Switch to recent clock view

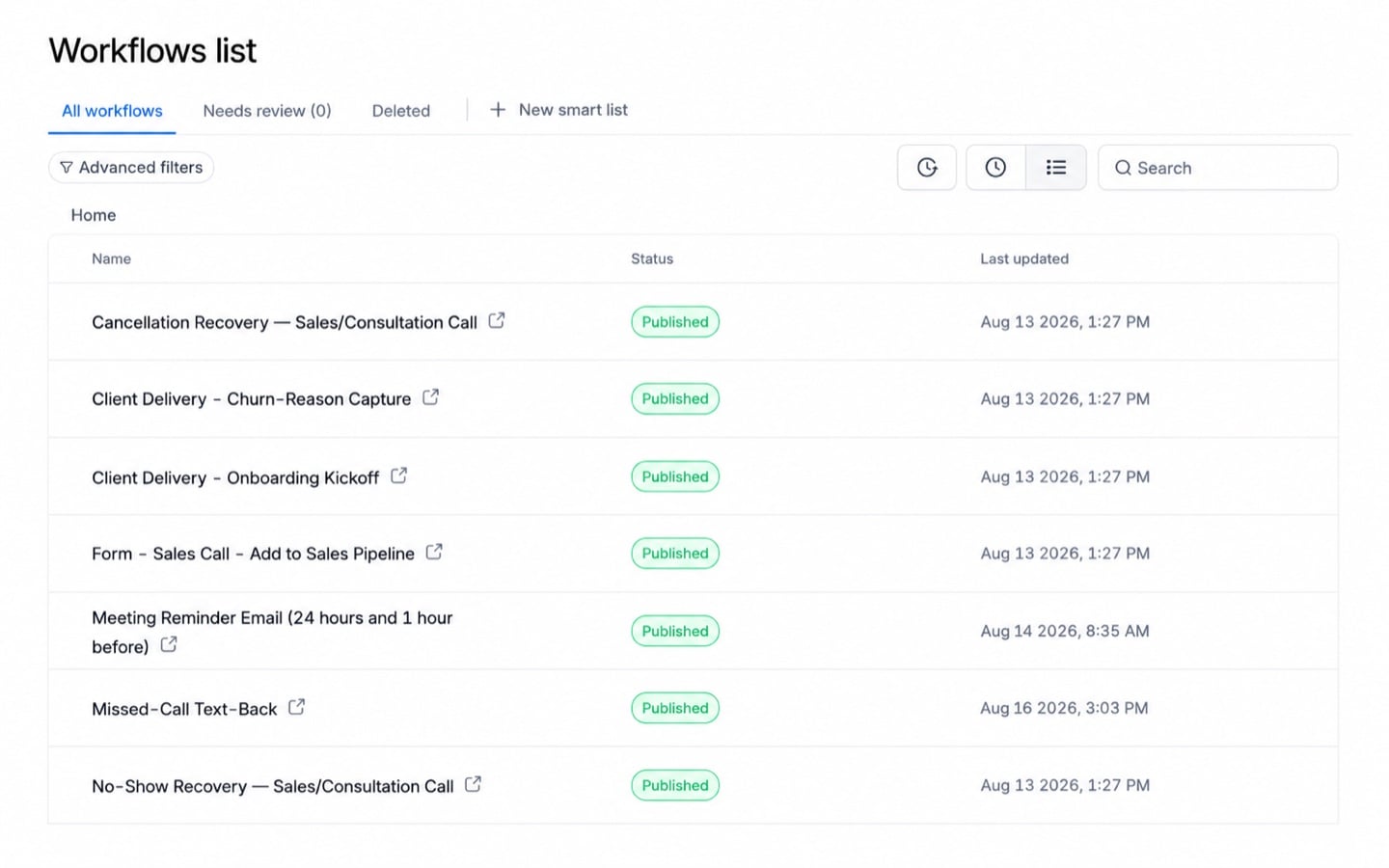tap(995, 168)
